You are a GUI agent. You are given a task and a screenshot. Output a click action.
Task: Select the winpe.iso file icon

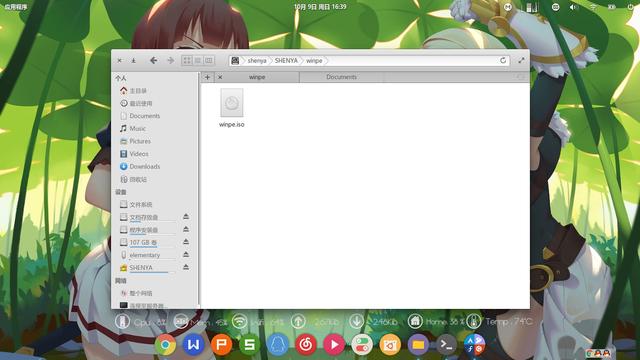(232, 103)
